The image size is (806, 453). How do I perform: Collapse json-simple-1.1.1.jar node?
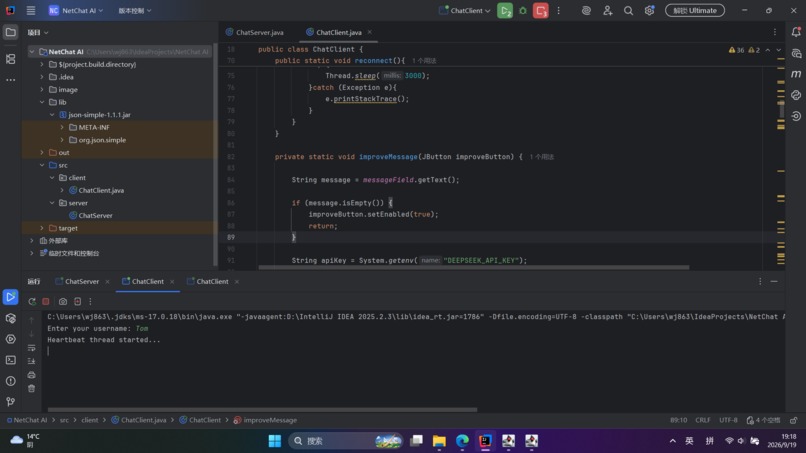pyautogui.click(x=52, y=115)
